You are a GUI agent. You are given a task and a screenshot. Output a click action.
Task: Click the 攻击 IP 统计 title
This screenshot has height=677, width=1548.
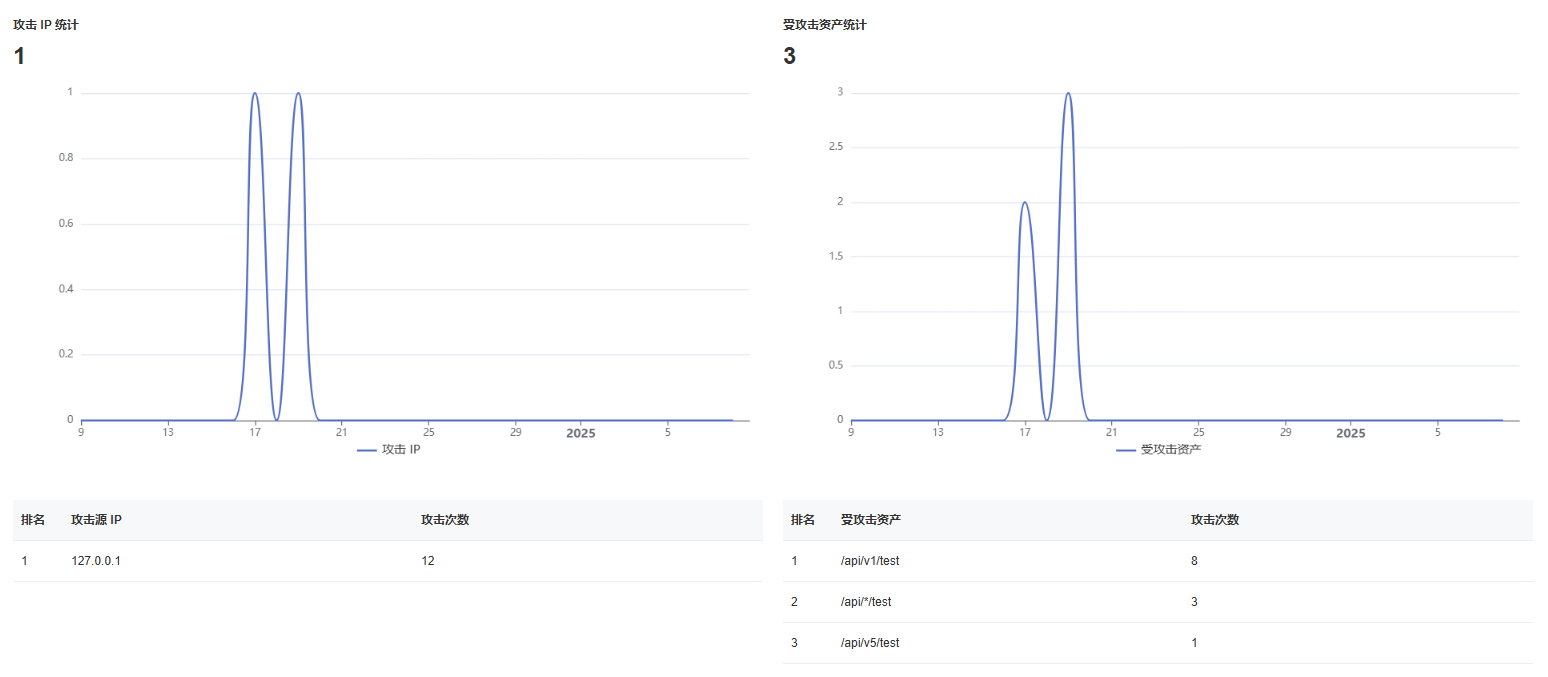(x=46, y=25)
